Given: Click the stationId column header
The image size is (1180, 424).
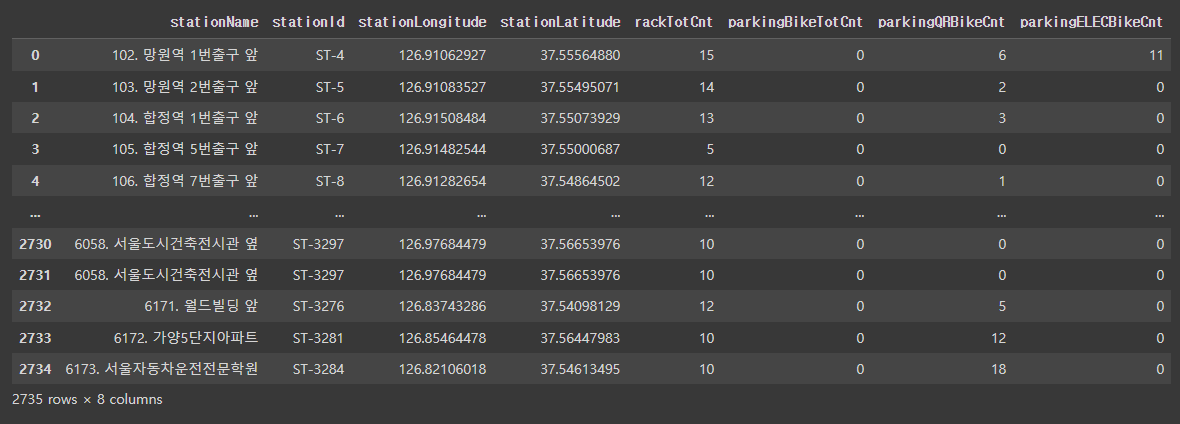Looking at the screenshot, I should [308, 23].
